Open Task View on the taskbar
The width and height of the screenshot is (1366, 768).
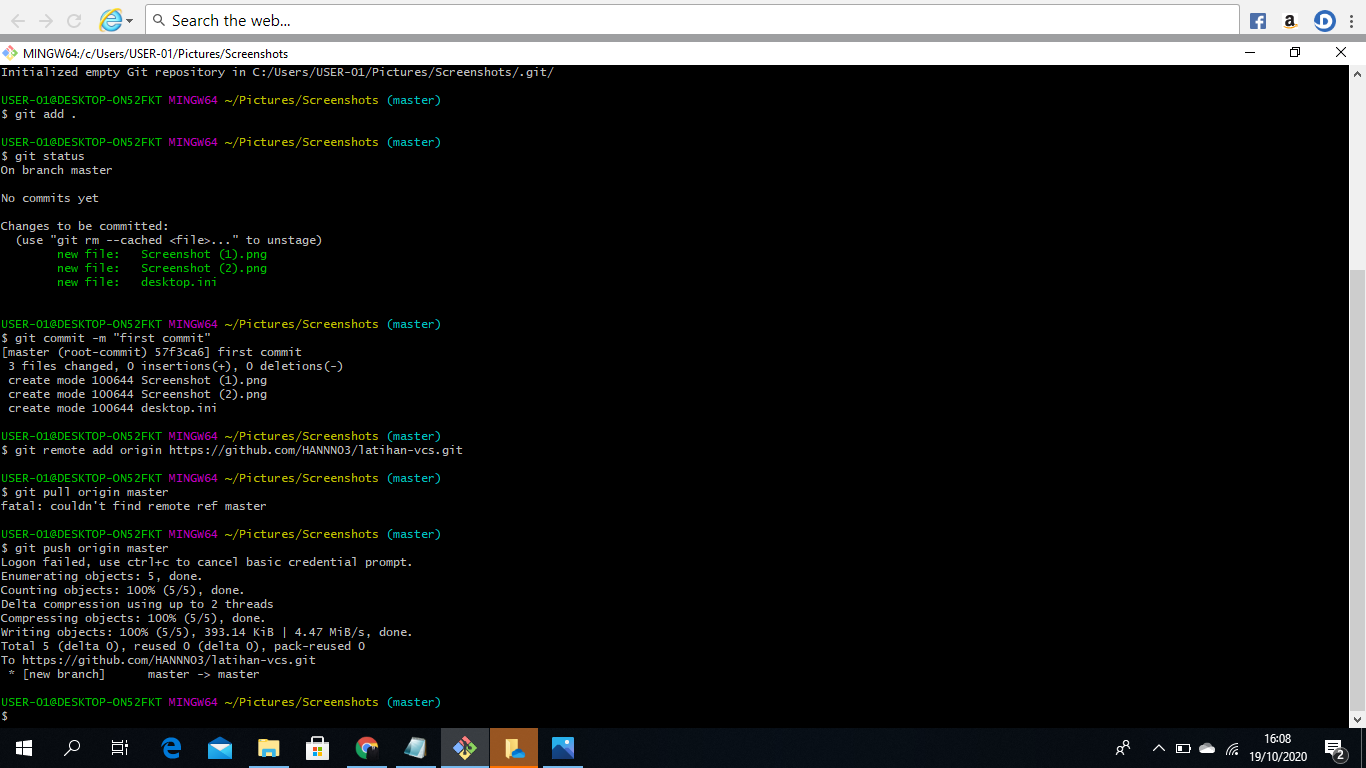point(120,748)
